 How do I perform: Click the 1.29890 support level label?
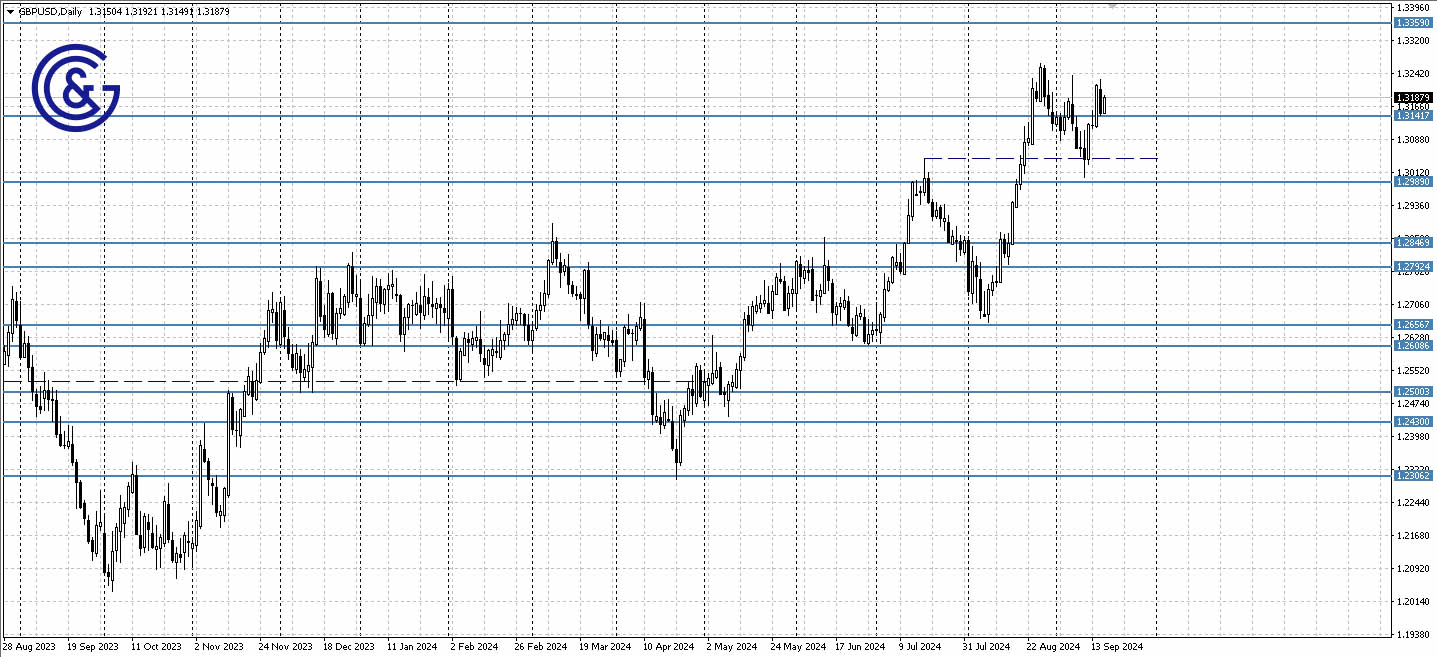(1412, 181)
